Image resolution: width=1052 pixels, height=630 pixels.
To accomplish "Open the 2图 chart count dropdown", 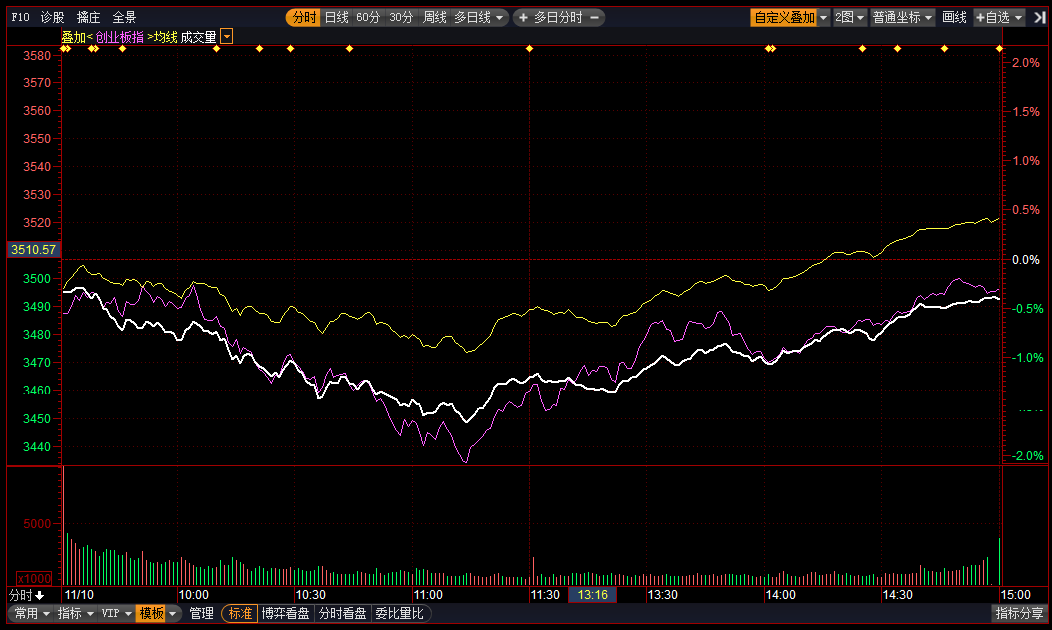I will point(849,17).
